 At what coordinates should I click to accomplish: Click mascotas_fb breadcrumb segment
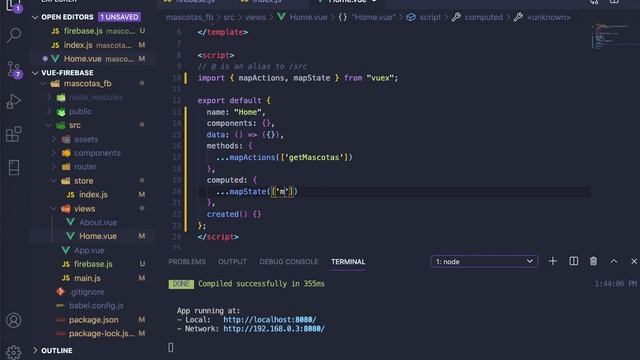[x=189, y=17]
